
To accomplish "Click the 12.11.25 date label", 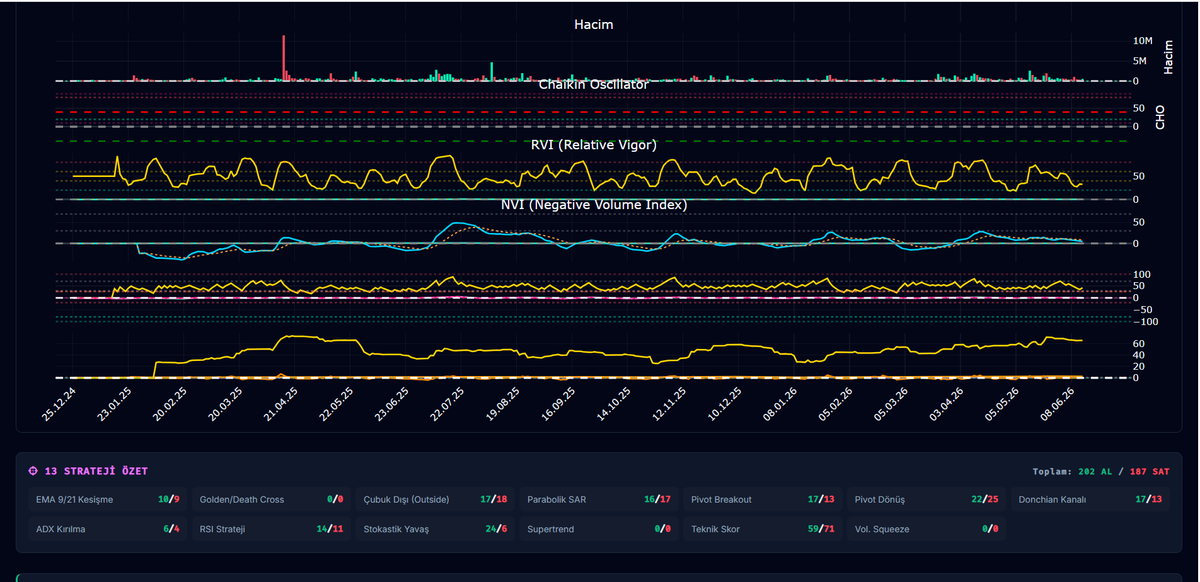I will pos(670,405).
